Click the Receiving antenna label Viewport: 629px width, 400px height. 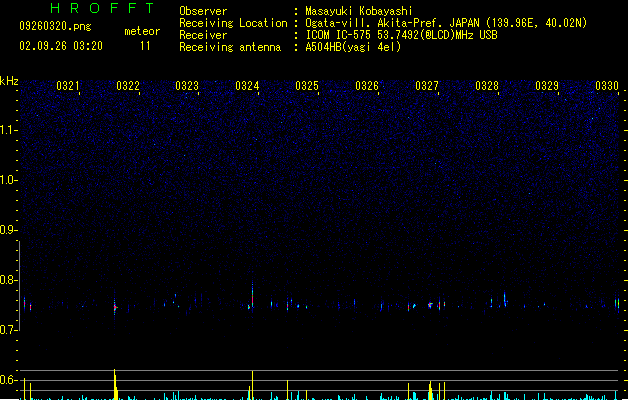(x=230, y=47)
